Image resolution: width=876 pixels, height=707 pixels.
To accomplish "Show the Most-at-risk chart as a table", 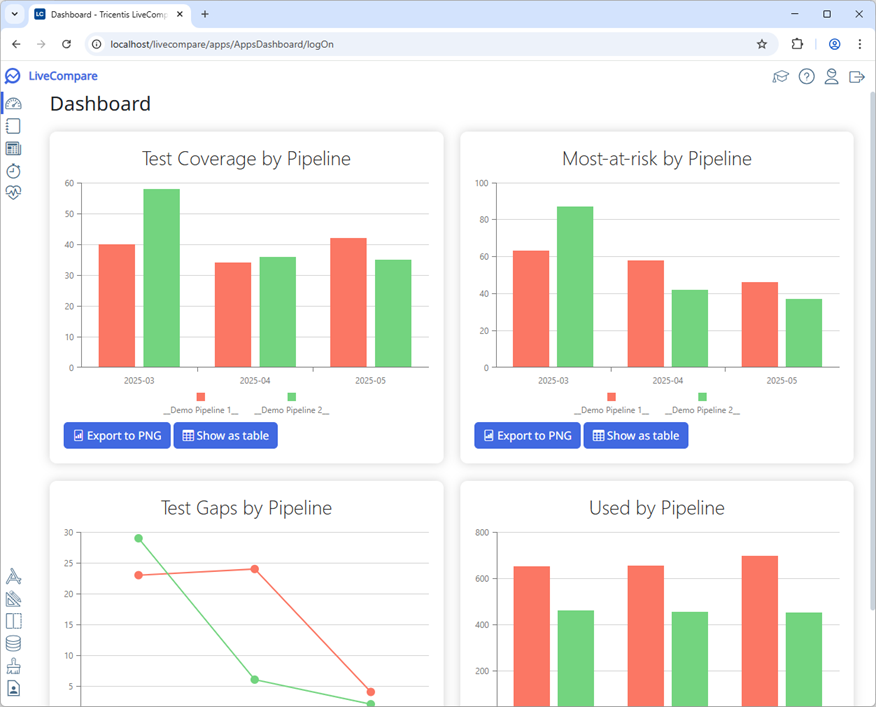I will 635,435.
